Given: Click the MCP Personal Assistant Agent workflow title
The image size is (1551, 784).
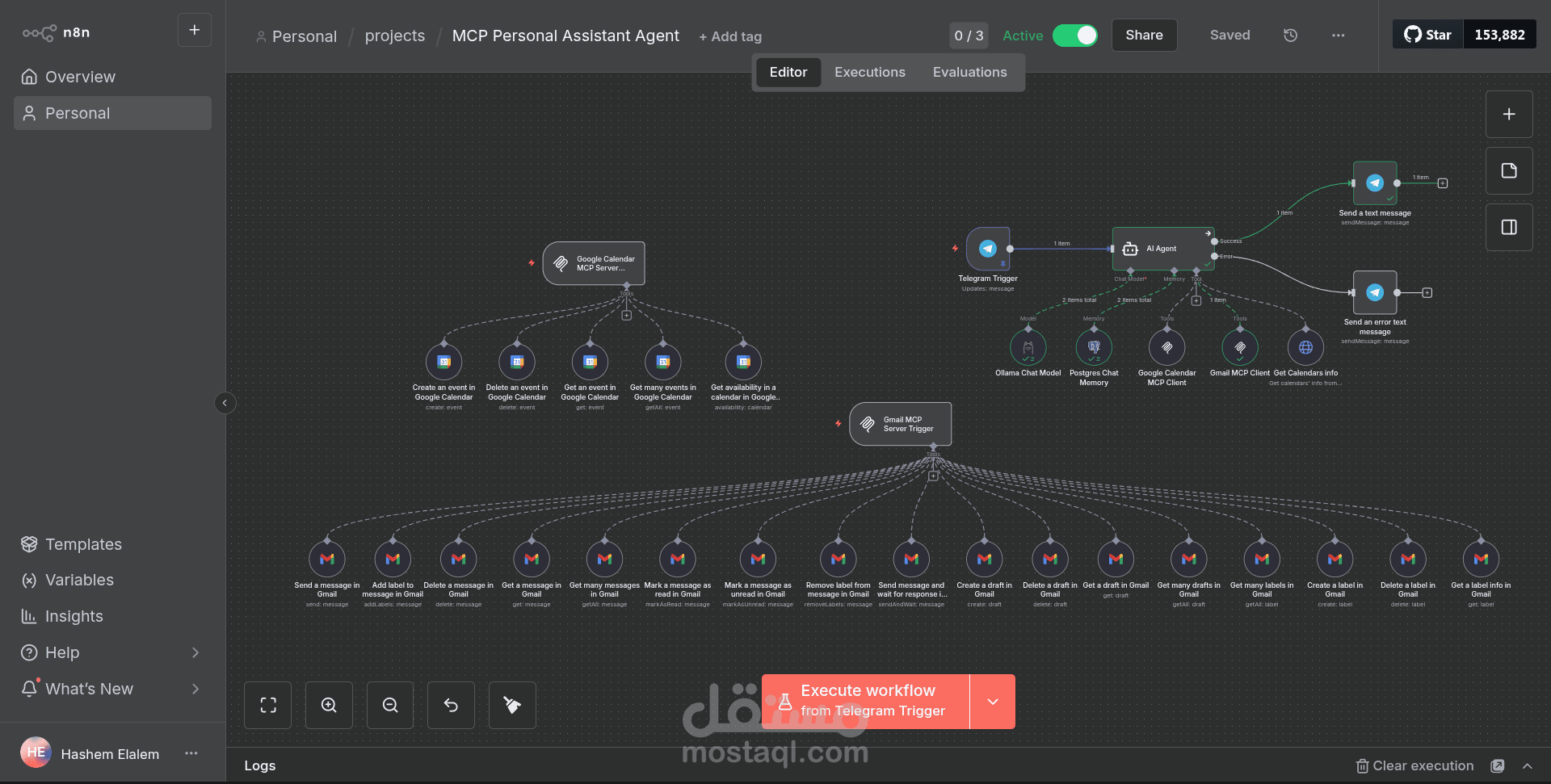Looking at the screenshot, I should point(565,36).
